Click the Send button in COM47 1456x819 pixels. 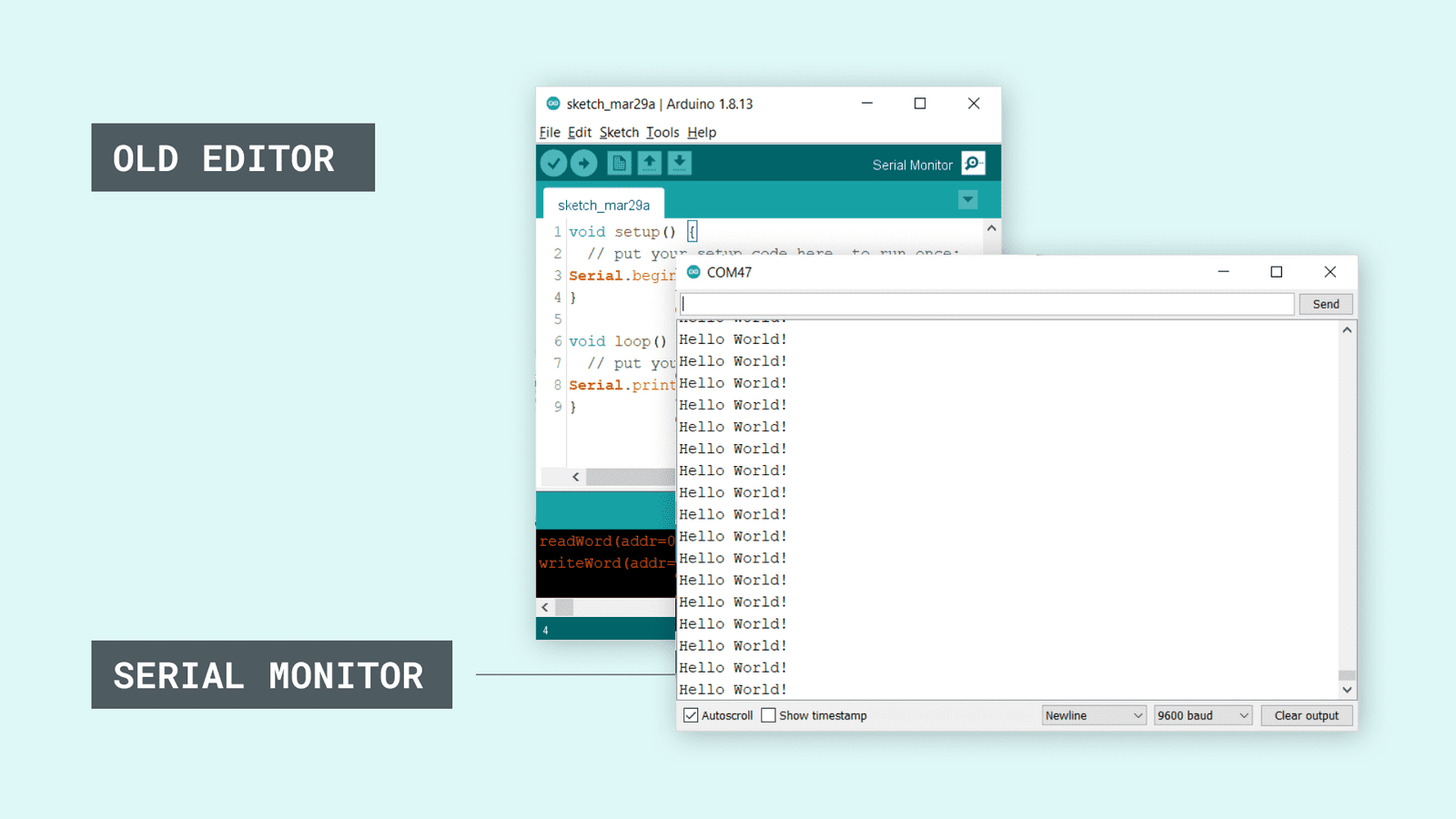pos(1326,304)
